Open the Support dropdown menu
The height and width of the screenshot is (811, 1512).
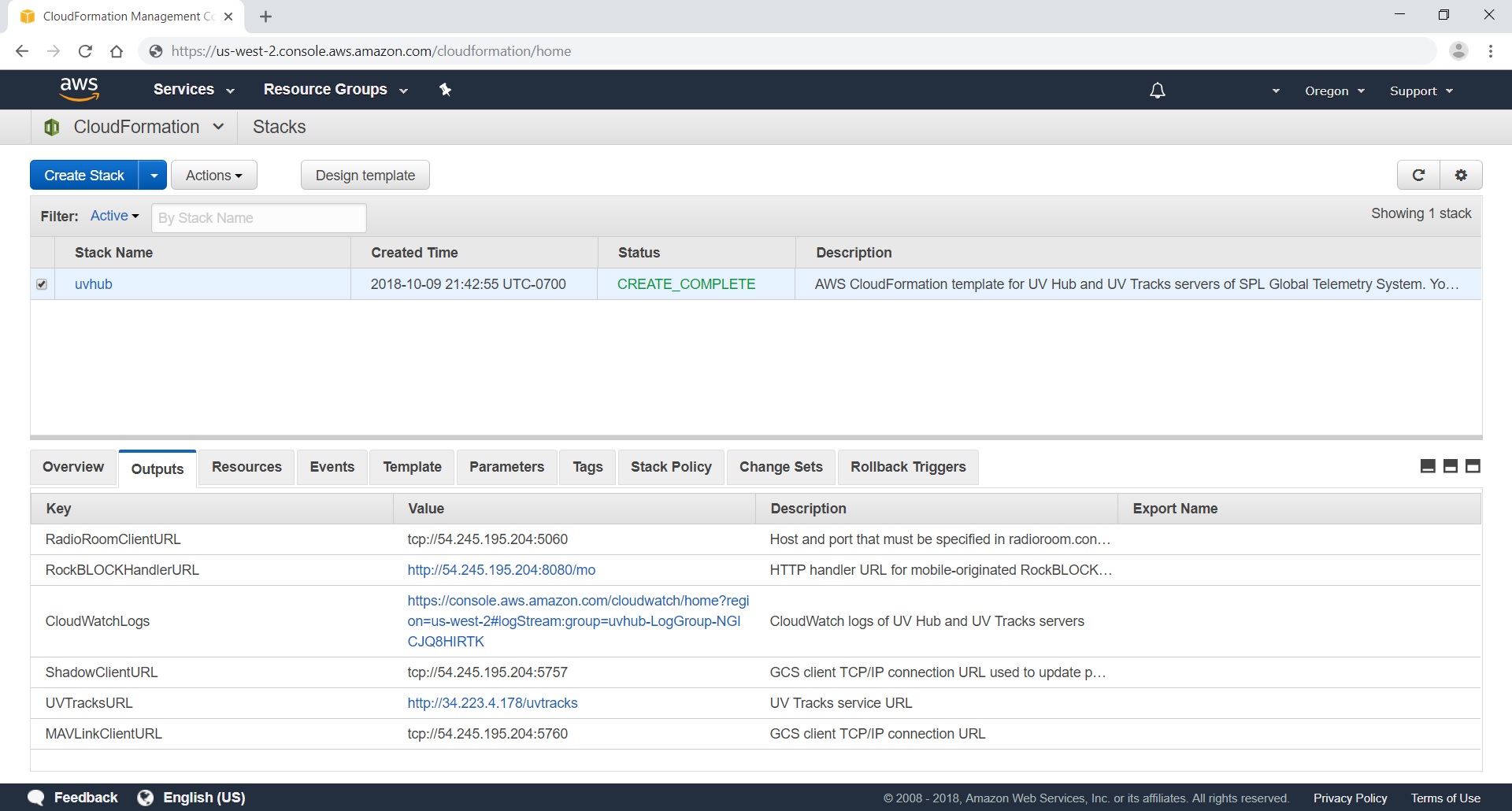pyautogui.click(x=1421, y=91)
